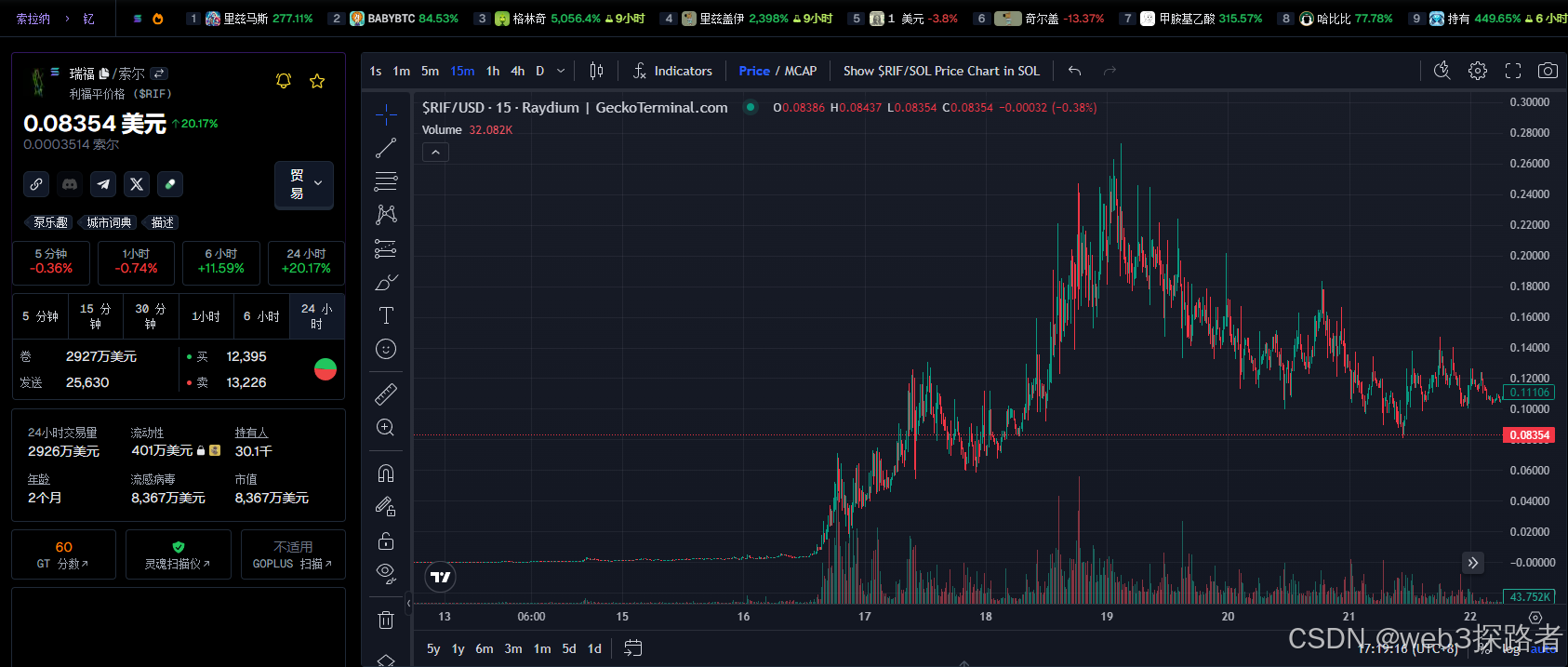This screenshot has height=667, width=1568.
Task: Open candlestick chart type selector
Action: coord(597,71)
